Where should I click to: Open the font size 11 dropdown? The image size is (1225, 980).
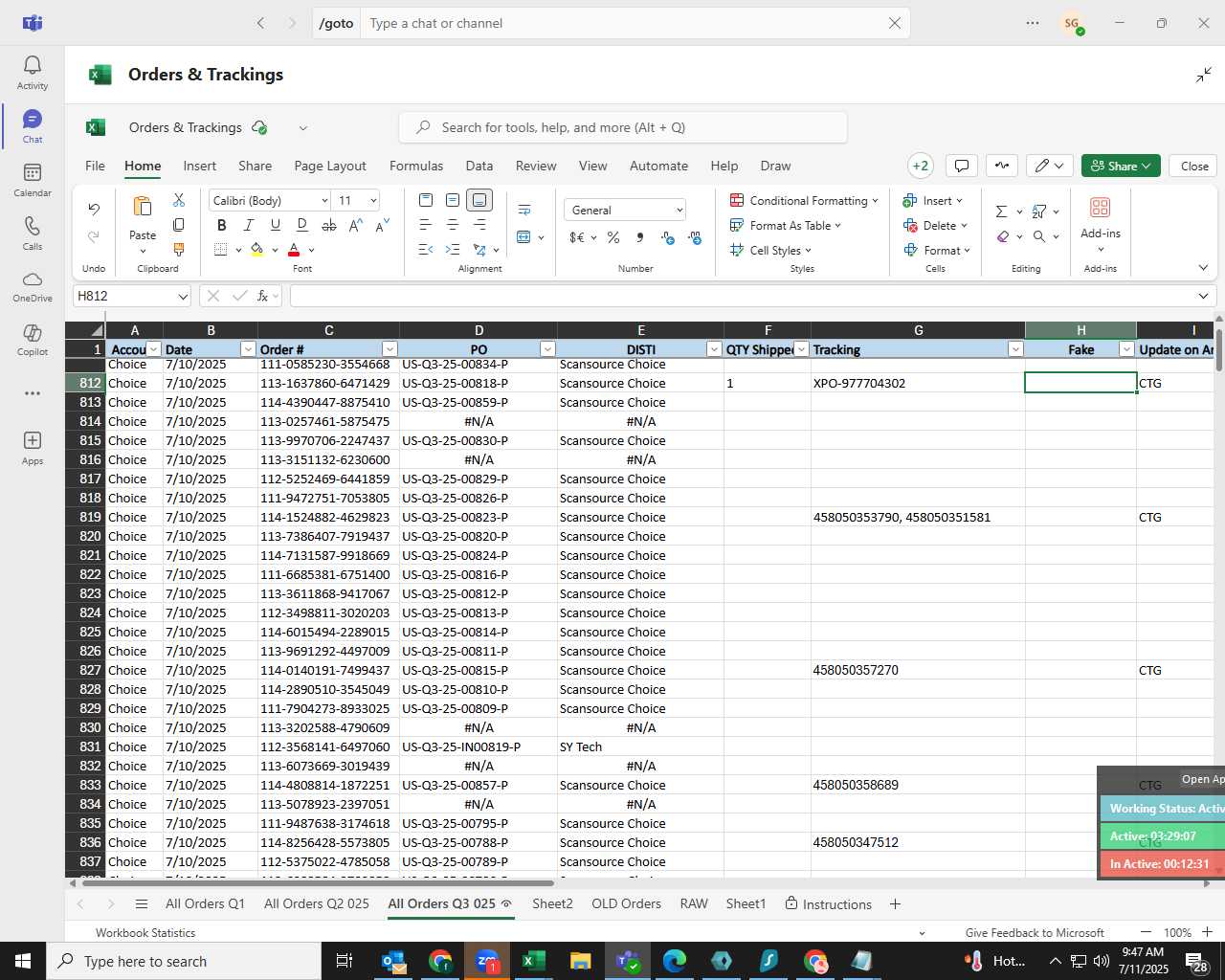tap(373, 200)
